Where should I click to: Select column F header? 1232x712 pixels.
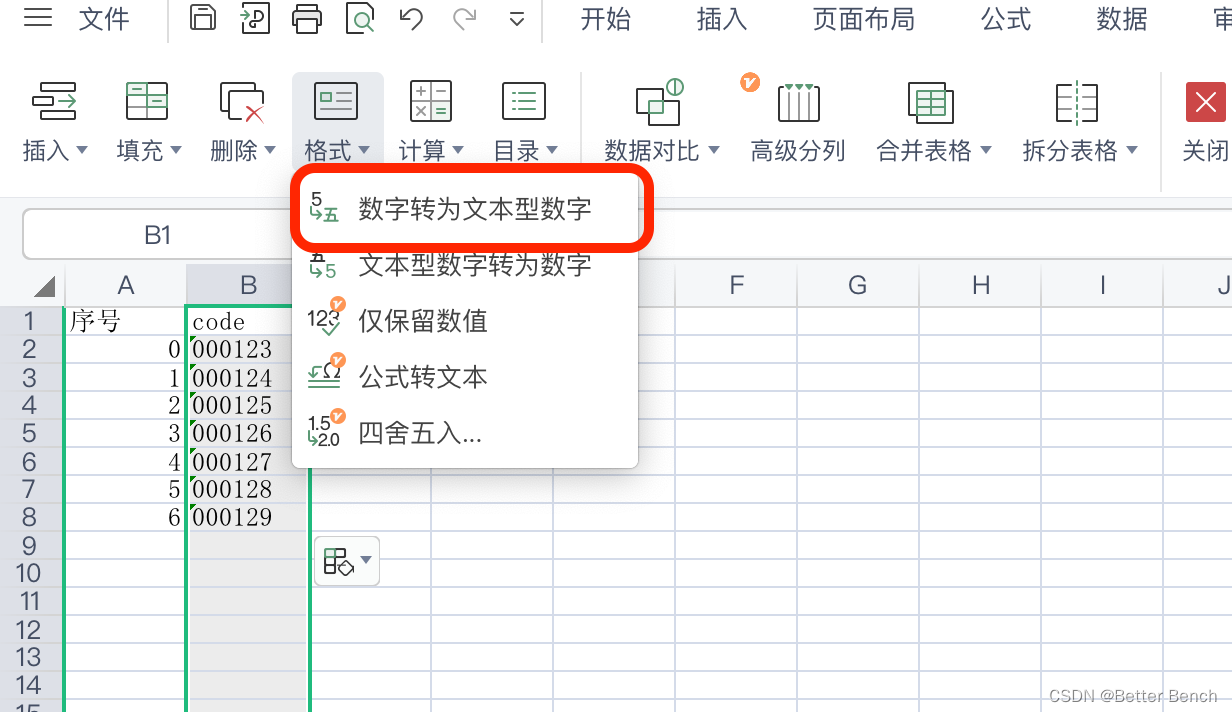[x=736, y=286]
